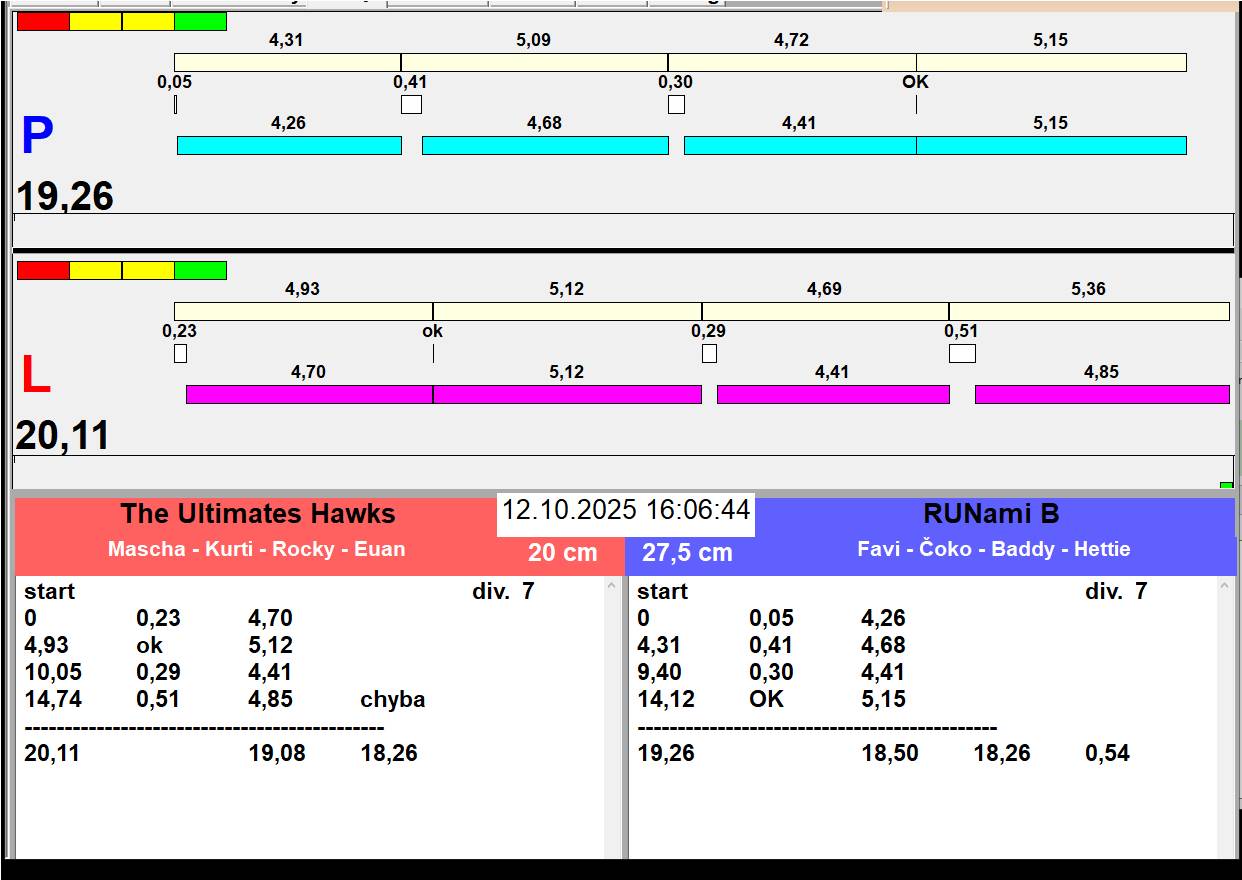Viewport: 1242px width, 880px height.
Task: Click the 0,23 start box in lane L
Action: (180, 353)
